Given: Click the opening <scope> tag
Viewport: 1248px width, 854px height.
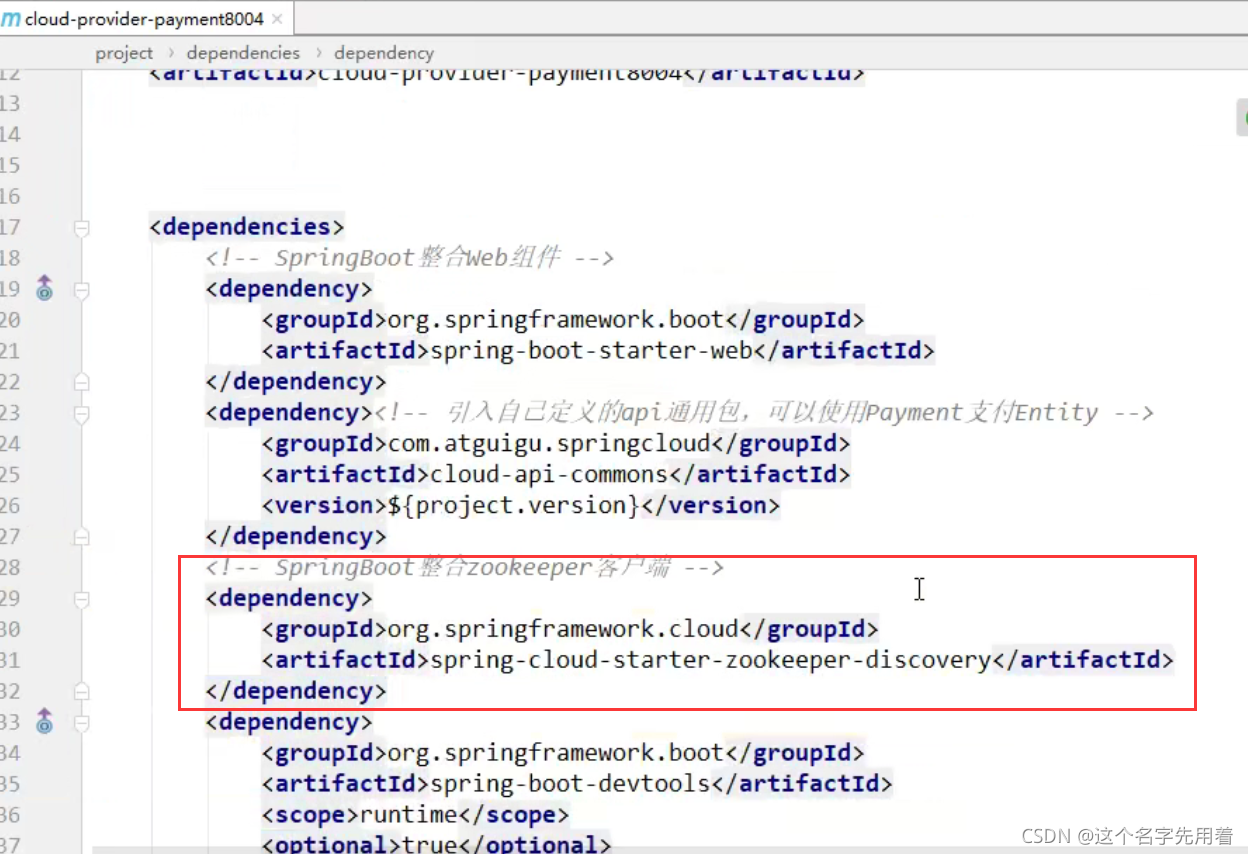Looking at the screenshot, I should pos(310,814).
